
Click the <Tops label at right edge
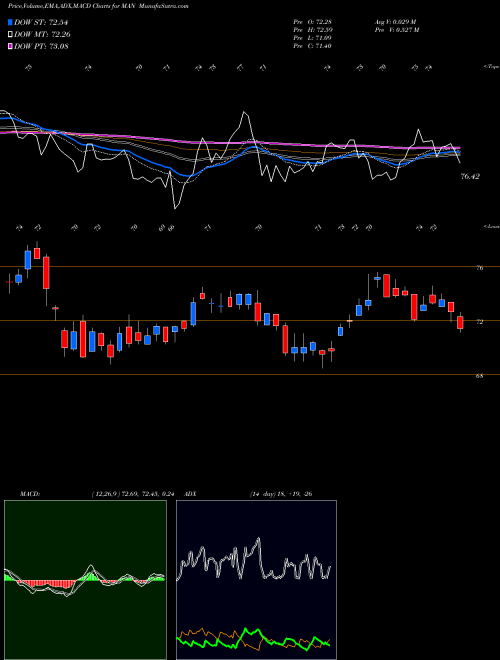pyautogui.click(x=492, y=67)
